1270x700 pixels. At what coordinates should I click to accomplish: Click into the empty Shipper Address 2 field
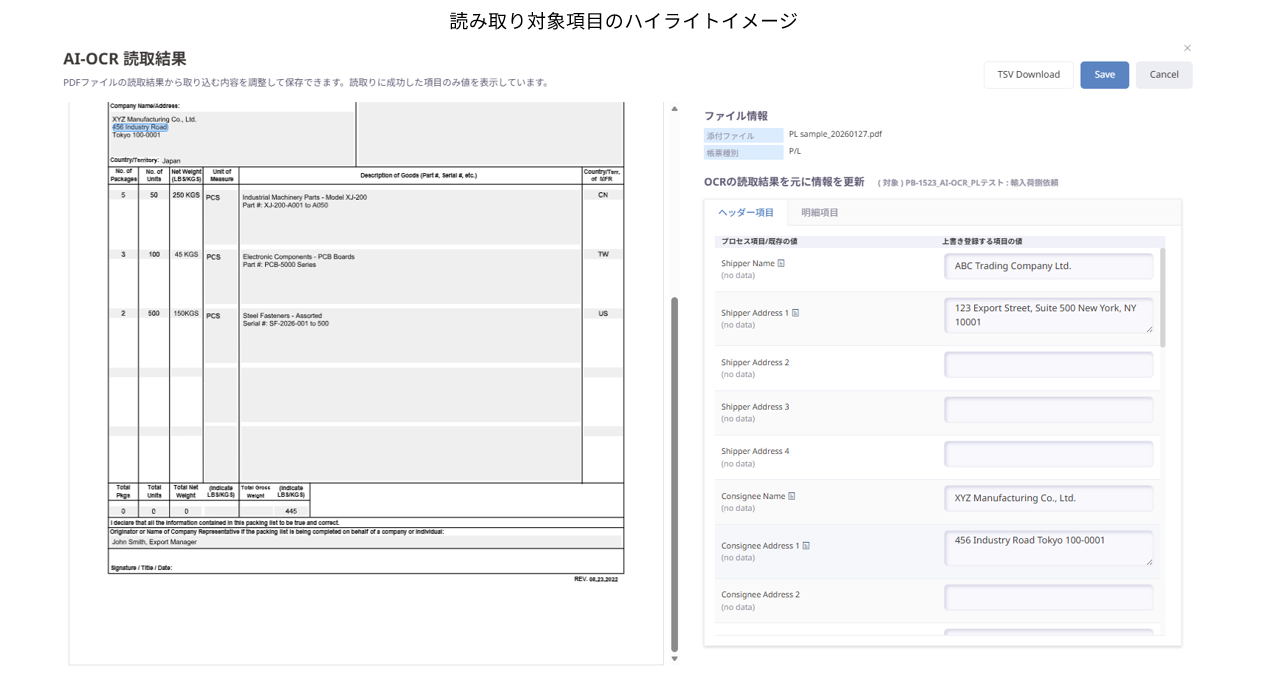[1048, 365]
